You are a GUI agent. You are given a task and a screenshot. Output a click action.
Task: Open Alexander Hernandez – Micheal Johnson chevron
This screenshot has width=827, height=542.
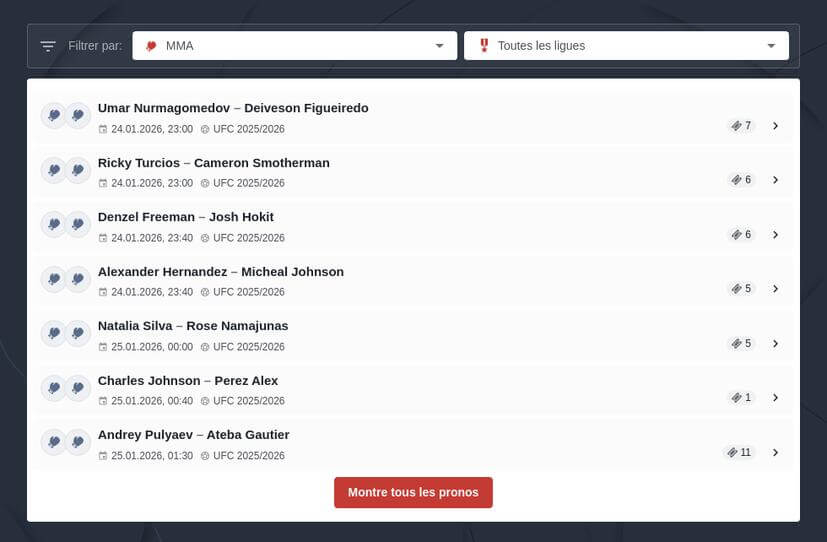(775, 289)
